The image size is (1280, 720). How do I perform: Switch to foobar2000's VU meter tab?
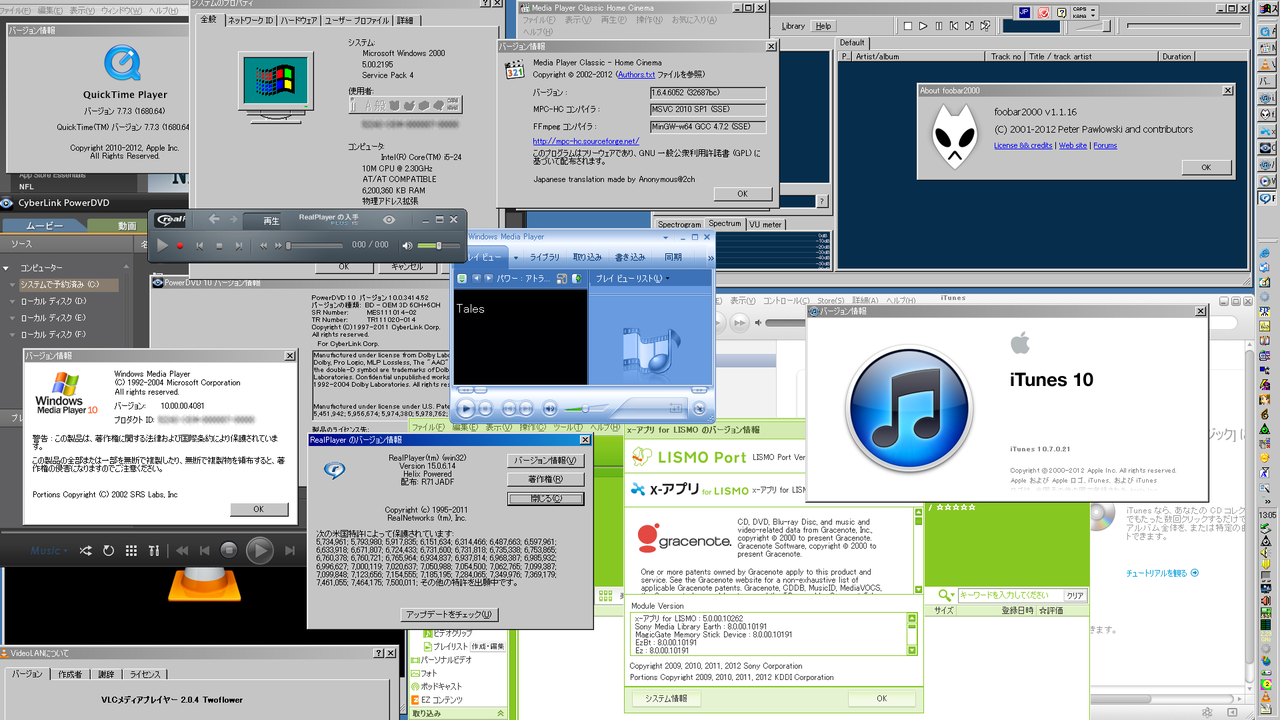(766, 224)
